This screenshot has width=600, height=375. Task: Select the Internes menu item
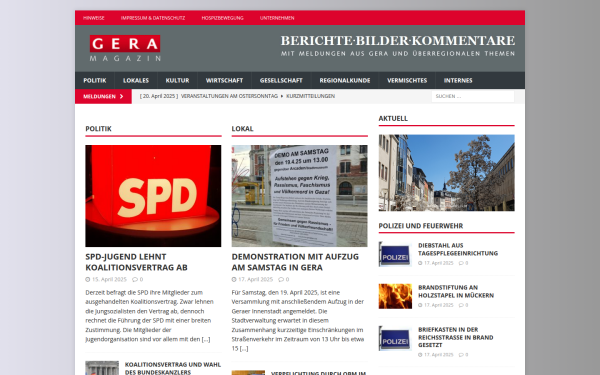(458, 80)
